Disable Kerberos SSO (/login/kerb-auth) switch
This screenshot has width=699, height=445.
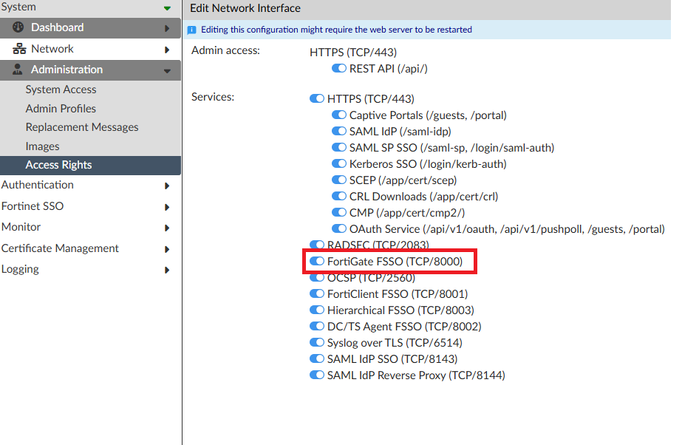point(339,164)
